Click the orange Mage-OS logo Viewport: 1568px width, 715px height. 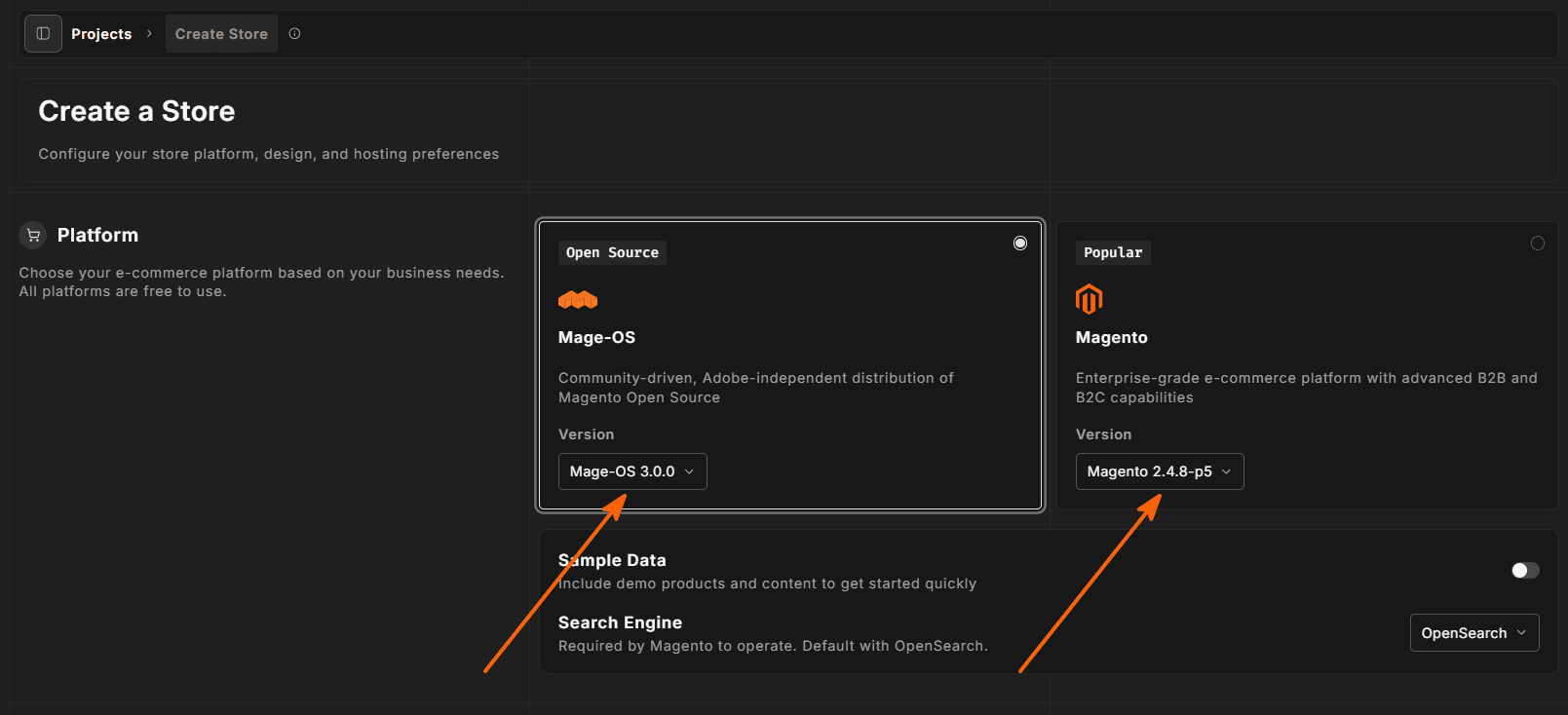tap(578, 300)
